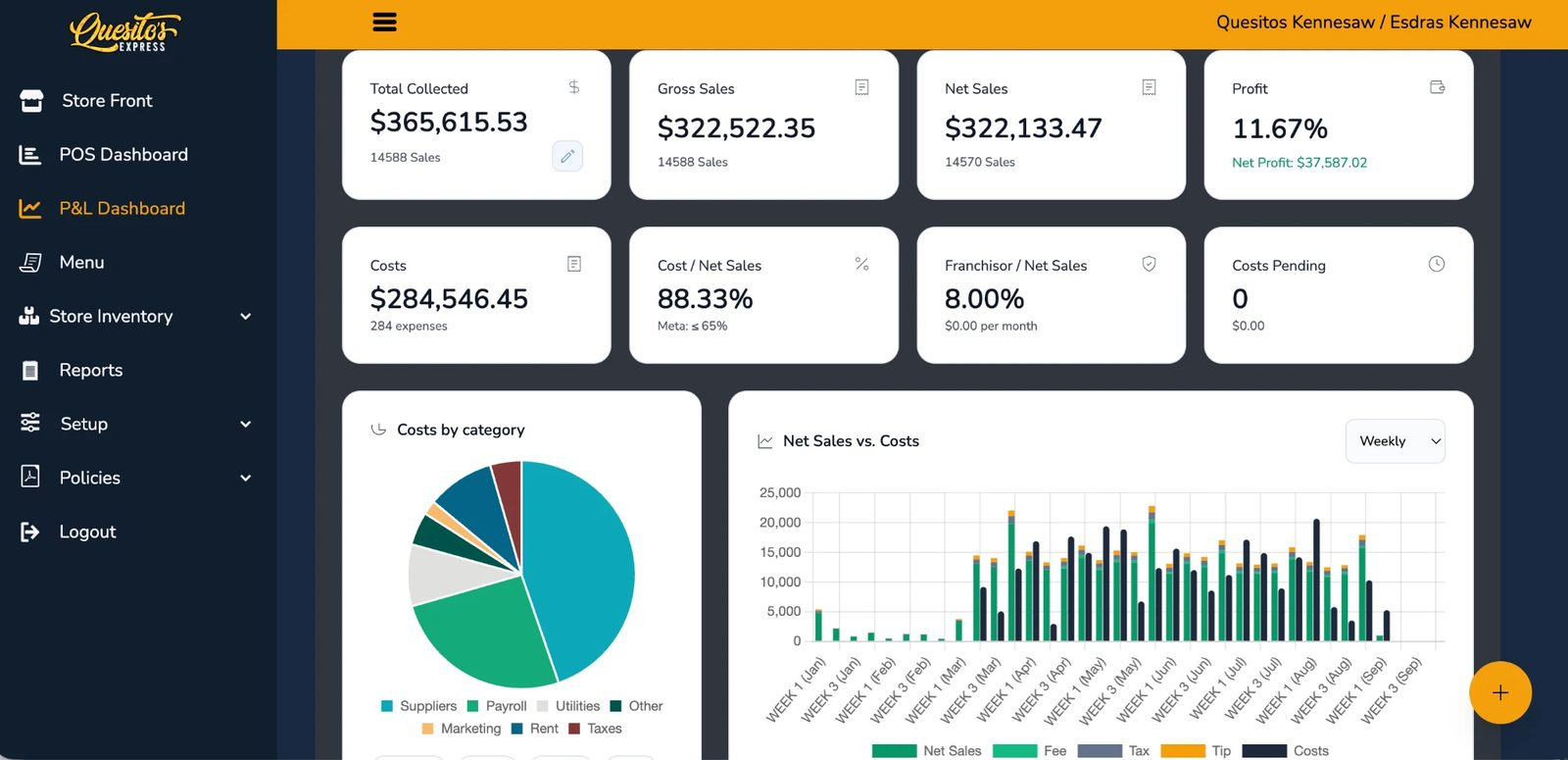This screenshot has height=760, width=1568.
Task: Click the document icon on Costs card
Action: click(574, 264)
